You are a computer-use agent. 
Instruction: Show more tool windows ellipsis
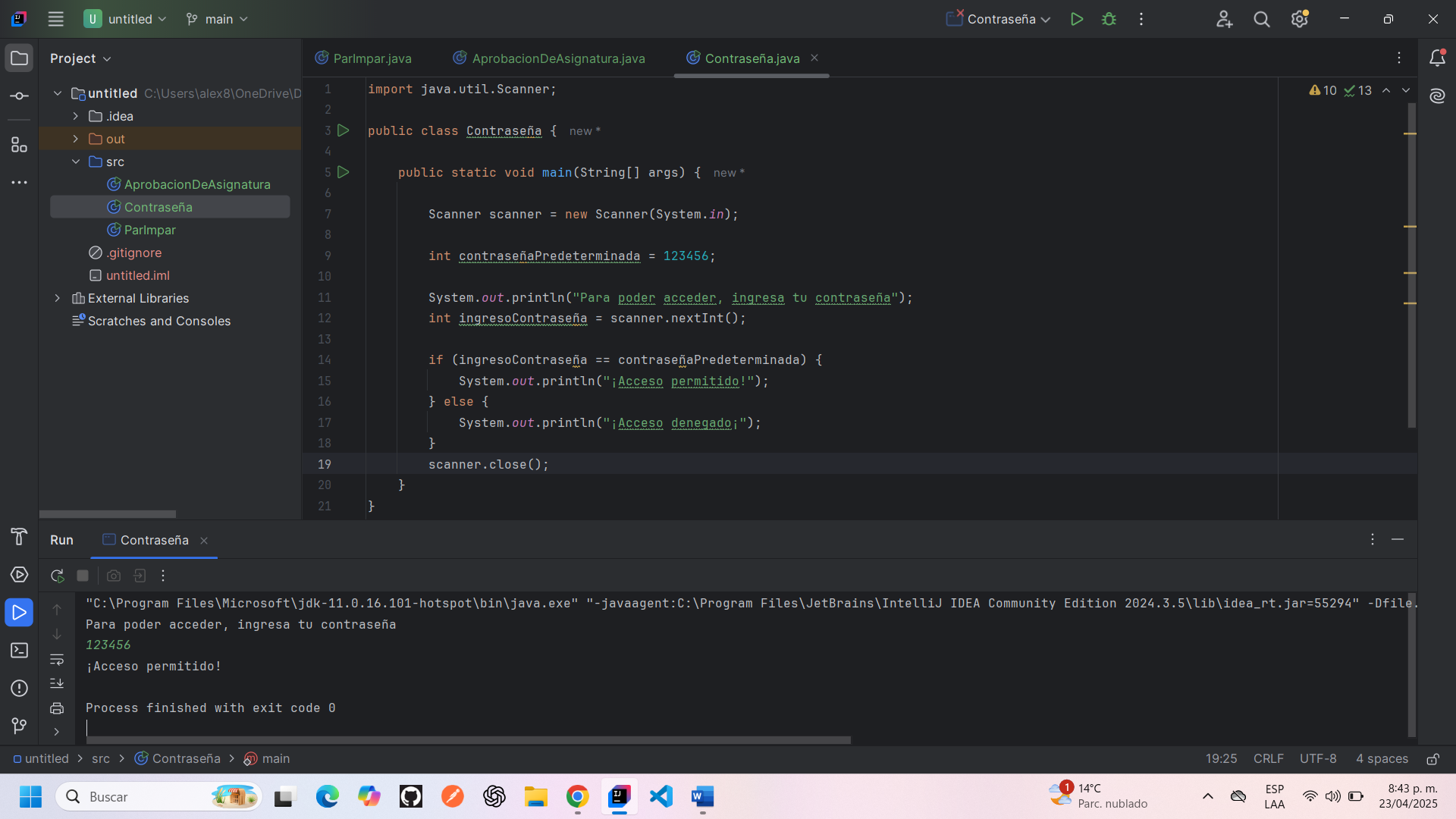tap(19, 183)
